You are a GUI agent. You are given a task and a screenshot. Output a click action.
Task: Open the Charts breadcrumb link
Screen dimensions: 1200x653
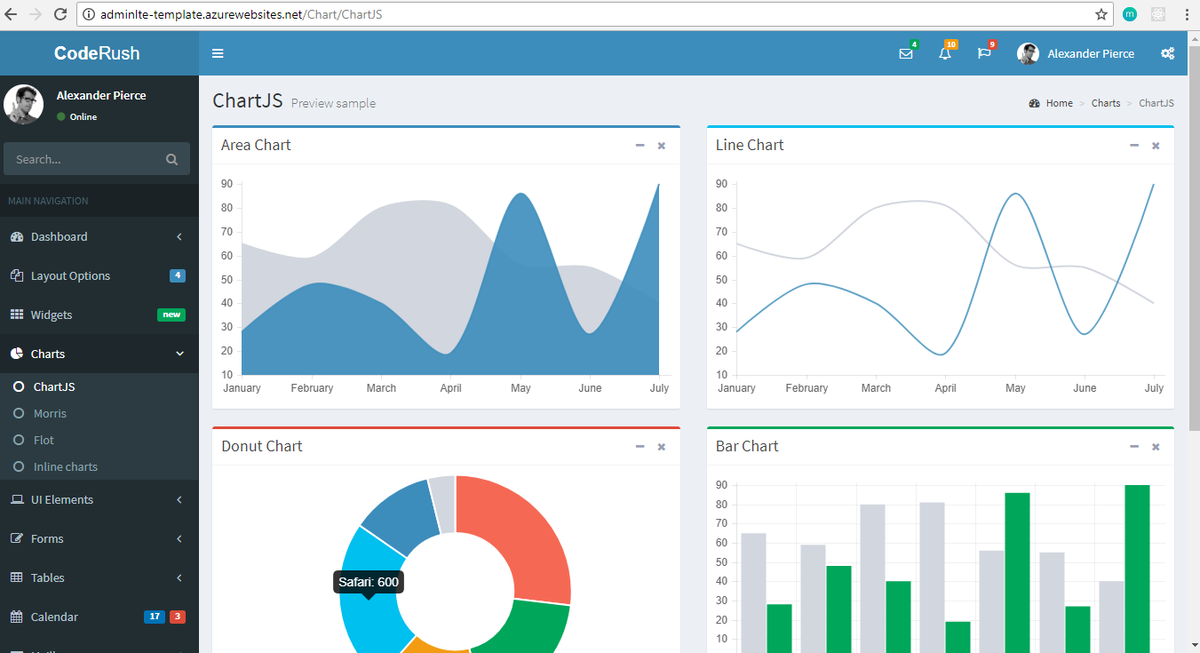[1106, 102]
